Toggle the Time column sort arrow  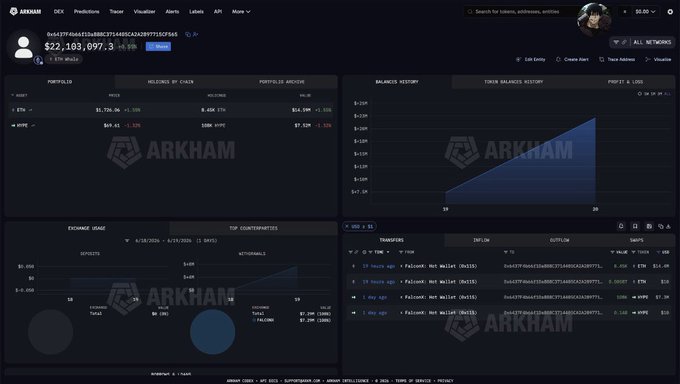click(x=388, y=252)
